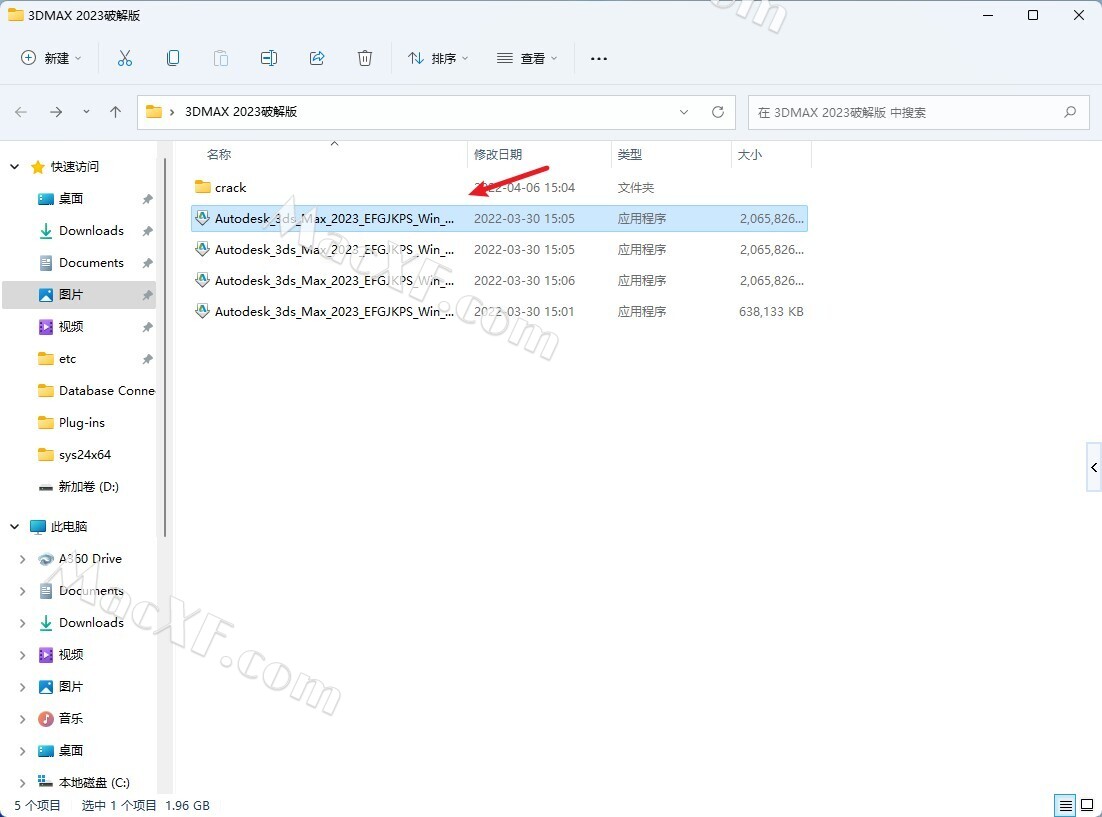1102x817 pixels.
Task: Go up one folder level
Action: 115,112
